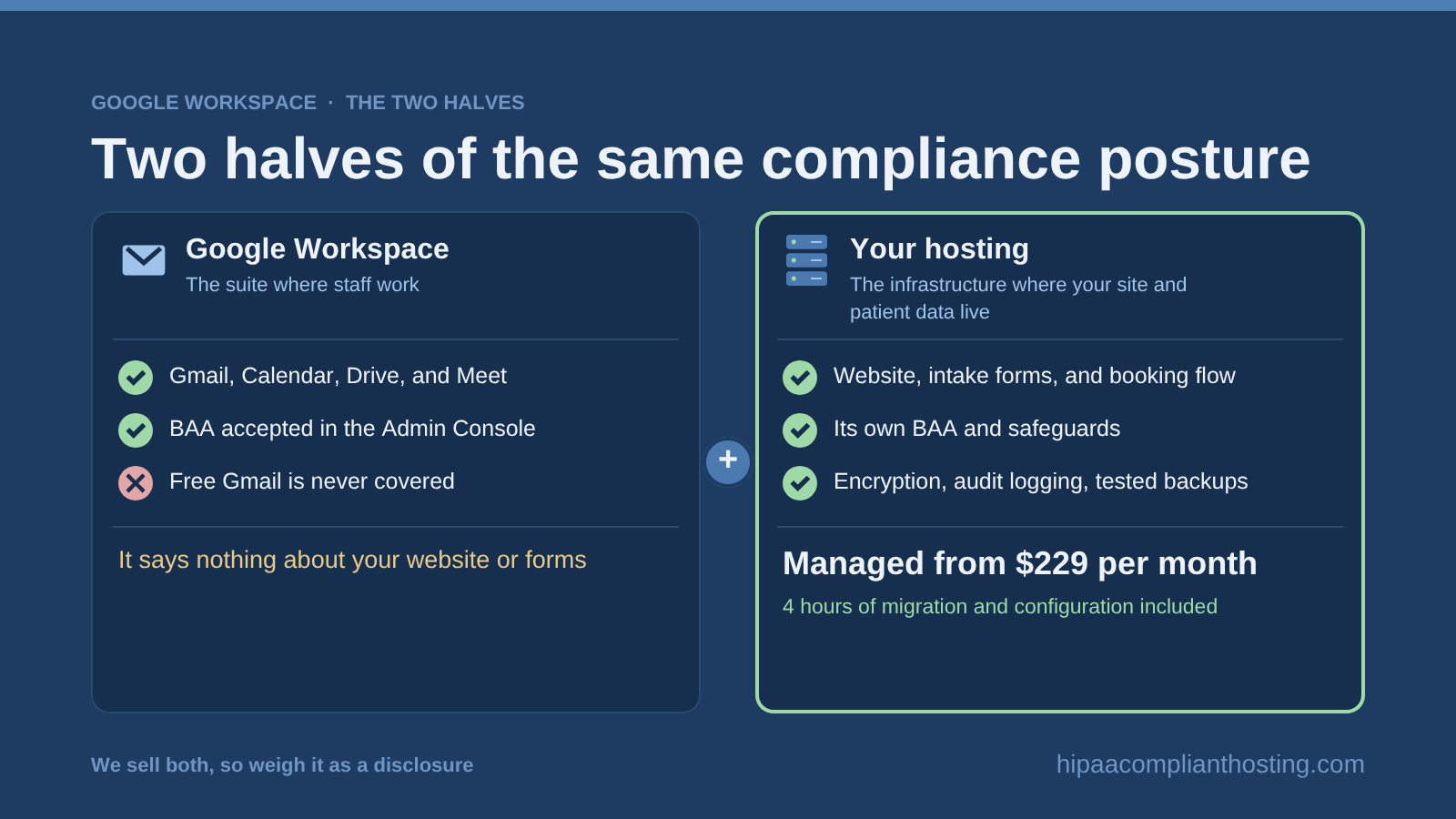The image size is (1456, 819).
Task: Click the 'Your hosting' card title
Action: click(x=939, y=248)
